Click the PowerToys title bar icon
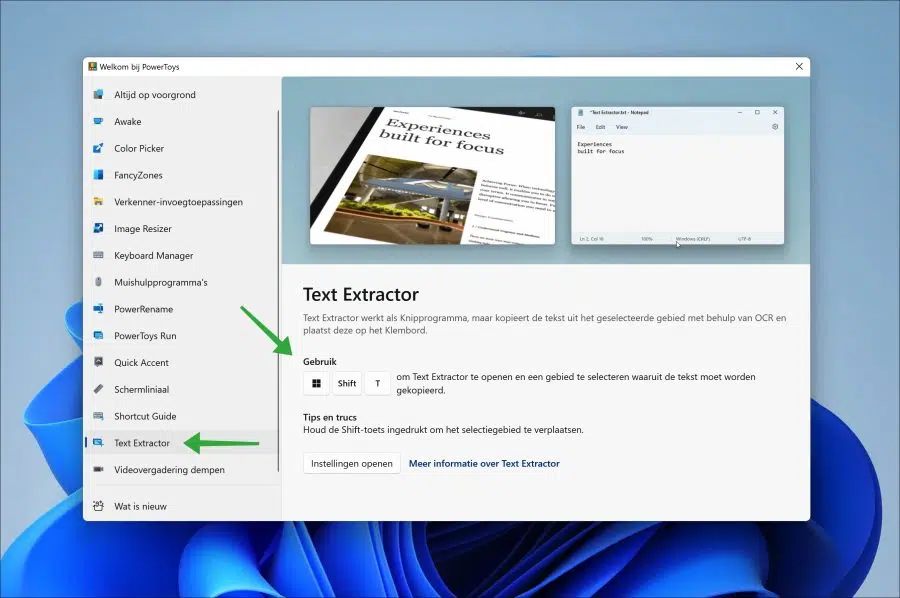Viewport: 900px width, 598px height. [x=92, y=67]
